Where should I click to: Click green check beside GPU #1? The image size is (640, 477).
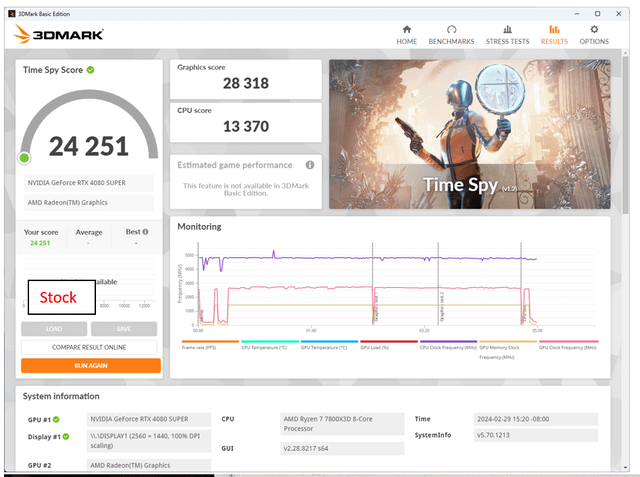tap(56, 419)
